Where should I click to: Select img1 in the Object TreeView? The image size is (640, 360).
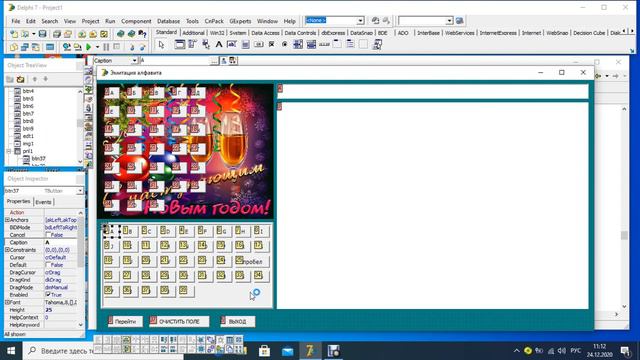[x=28, y=144]
